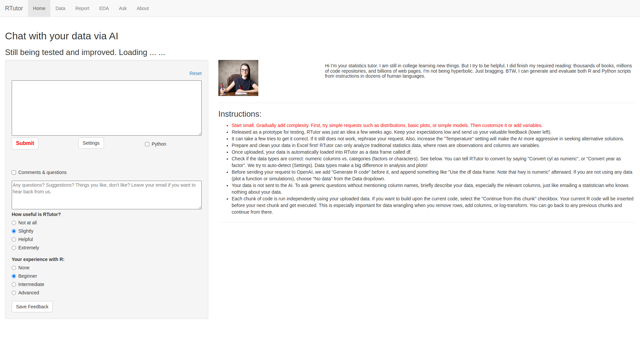Image resolution: width=640 pixels, height=360 pixels.
Task: Open the Ask tab
Action: pos(122,8)
